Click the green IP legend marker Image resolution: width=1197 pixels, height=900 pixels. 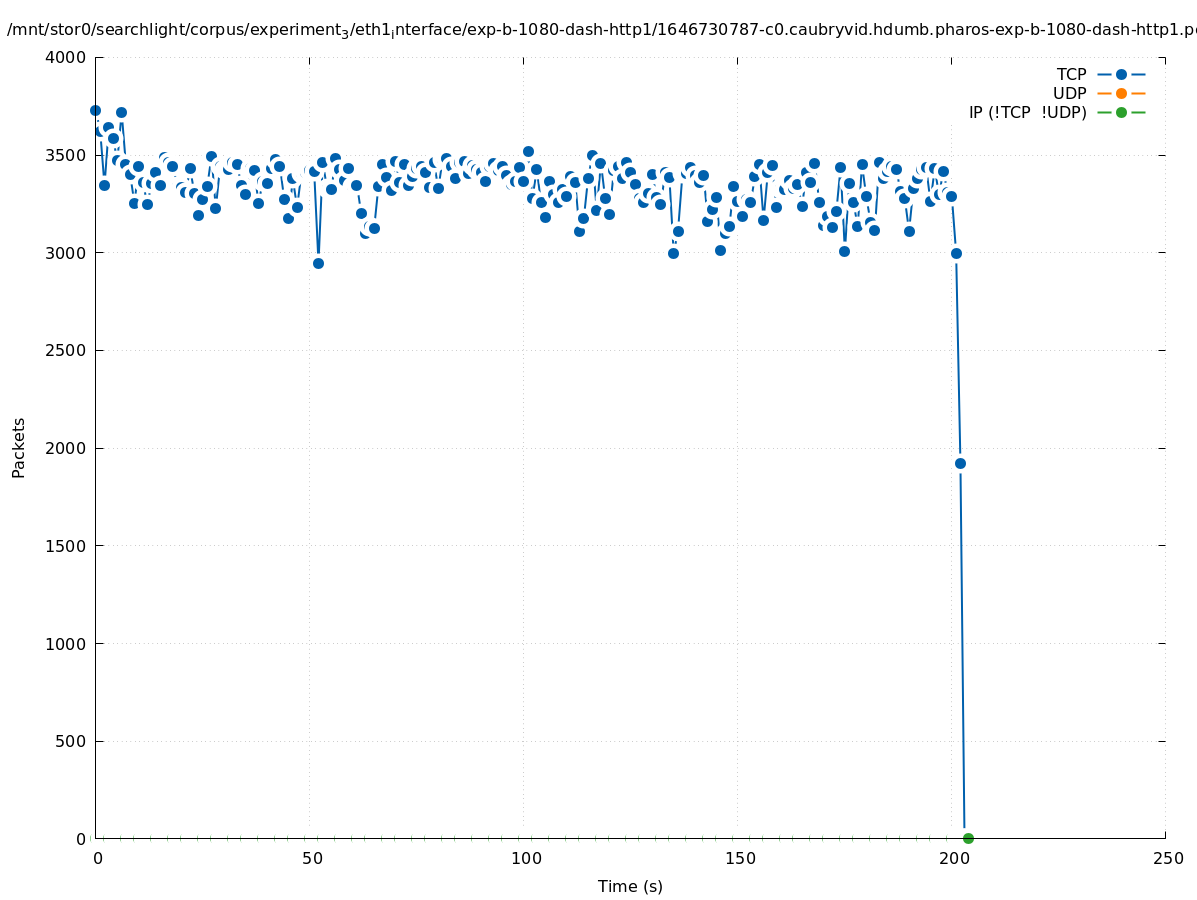click(1121, 112)
